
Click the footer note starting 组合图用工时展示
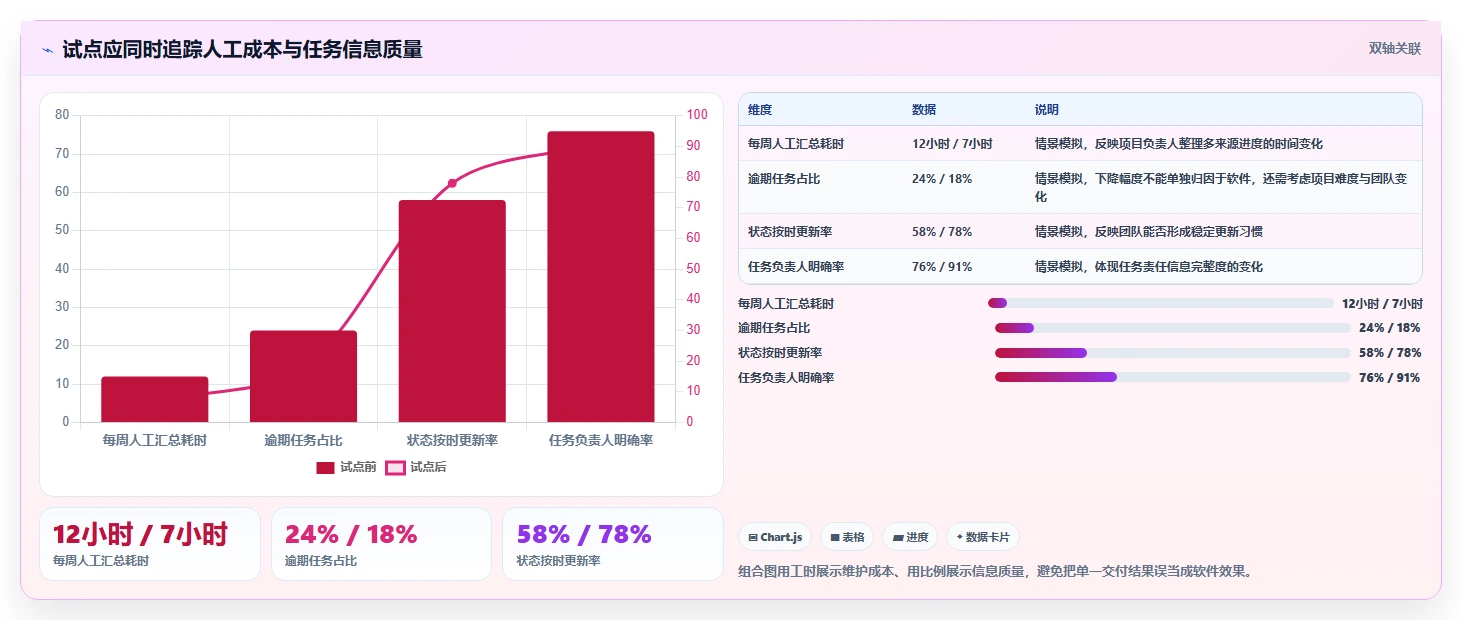point(995,572)
